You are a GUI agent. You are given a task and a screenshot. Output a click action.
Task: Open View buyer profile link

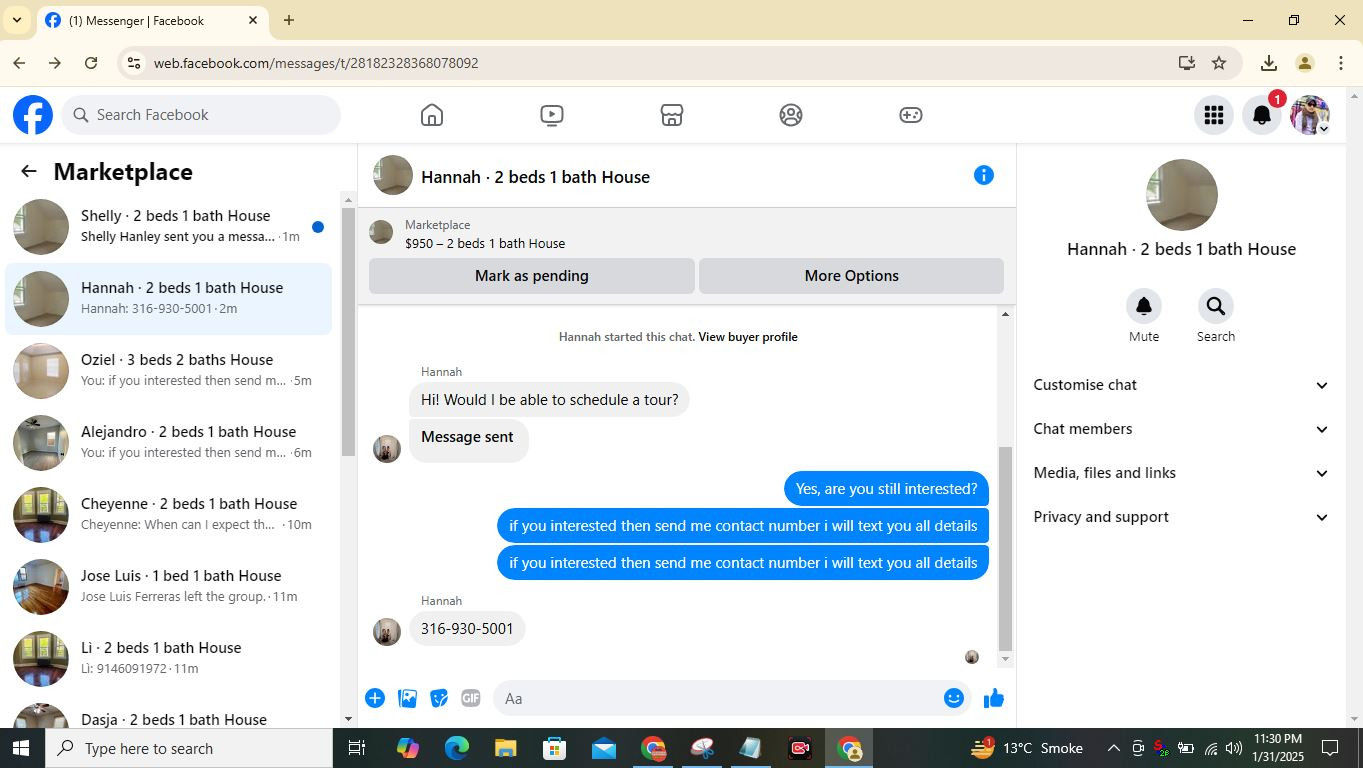[x=748, y=337]
